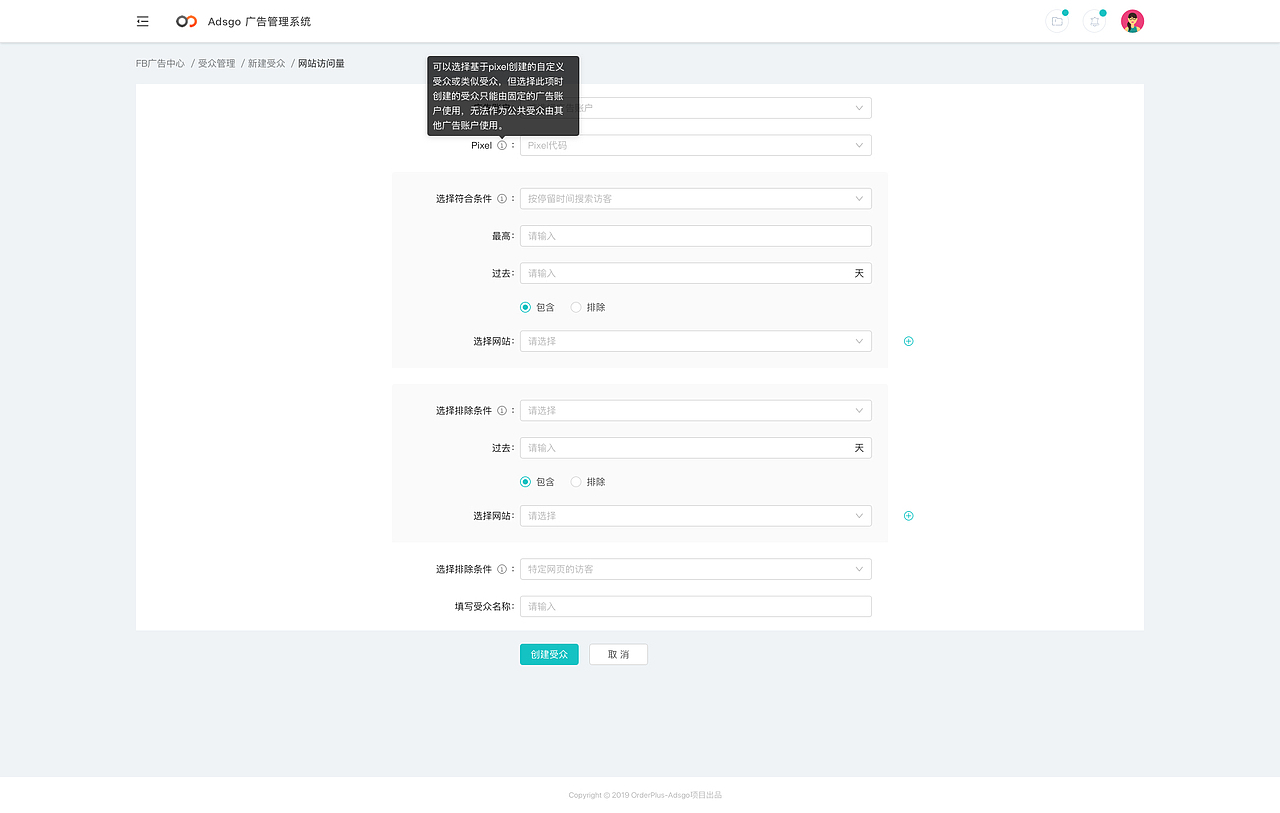Open 选择网站 dropdown in 选择排除条件 section

click(x=696, y=516)
